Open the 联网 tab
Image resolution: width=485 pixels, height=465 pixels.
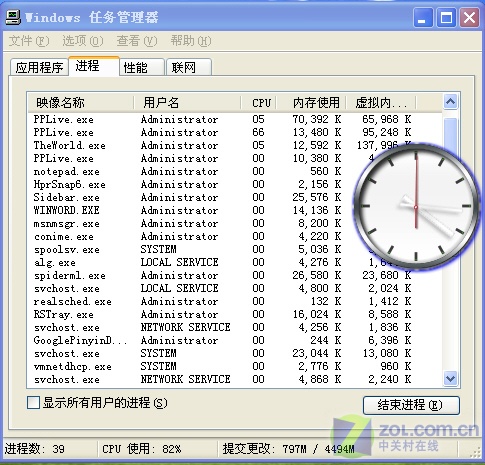click(x=189, y=67)
